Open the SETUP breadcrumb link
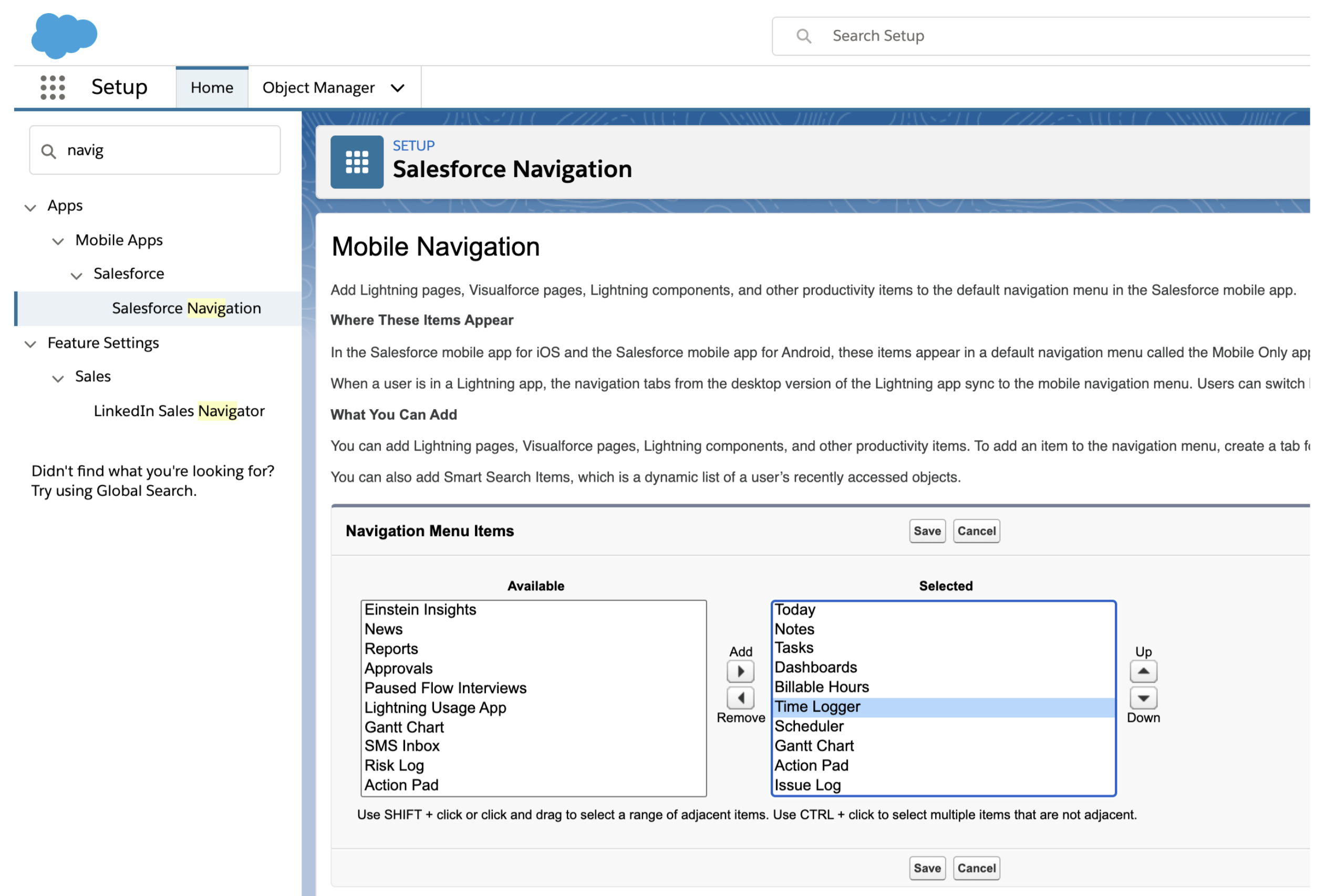Image resolution: width=1324 pixels, height=896 pixels. click(413, 145)
